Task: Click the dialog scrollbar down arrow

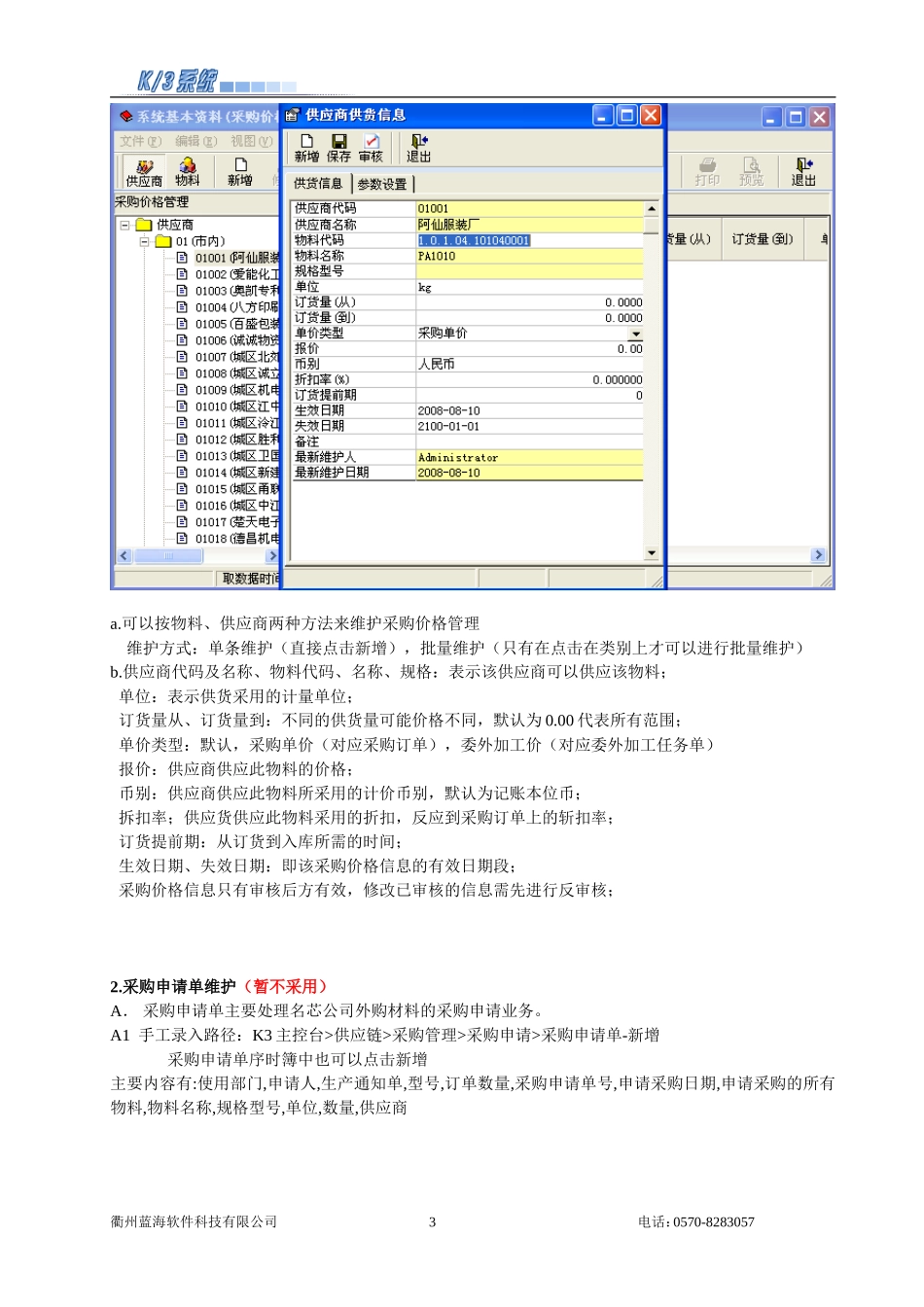Action: click(x=652, y=553)
